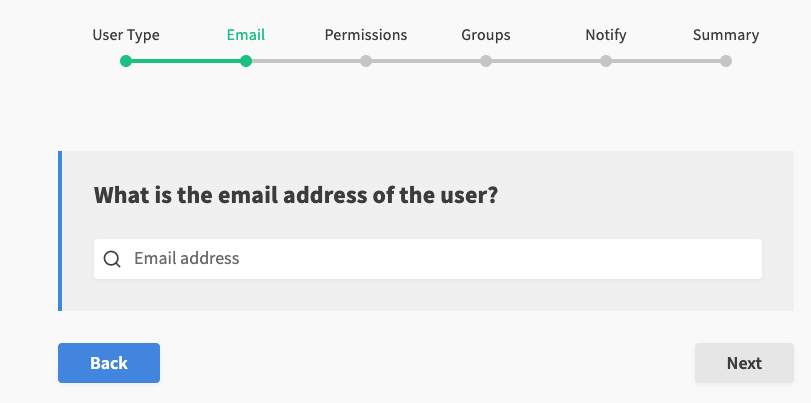Select the green Email step dot

(x=246, y=61)
